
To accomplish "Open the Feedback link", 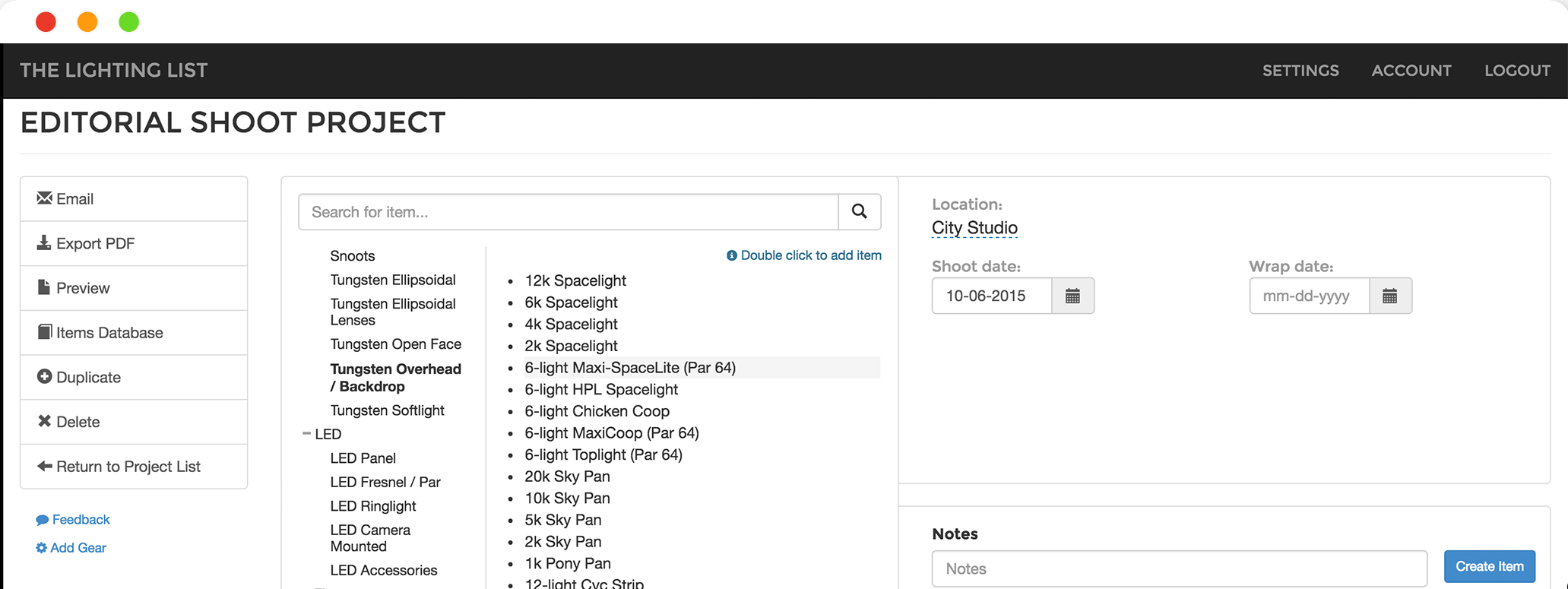I will pyautogui.click(x=73, y=520).
